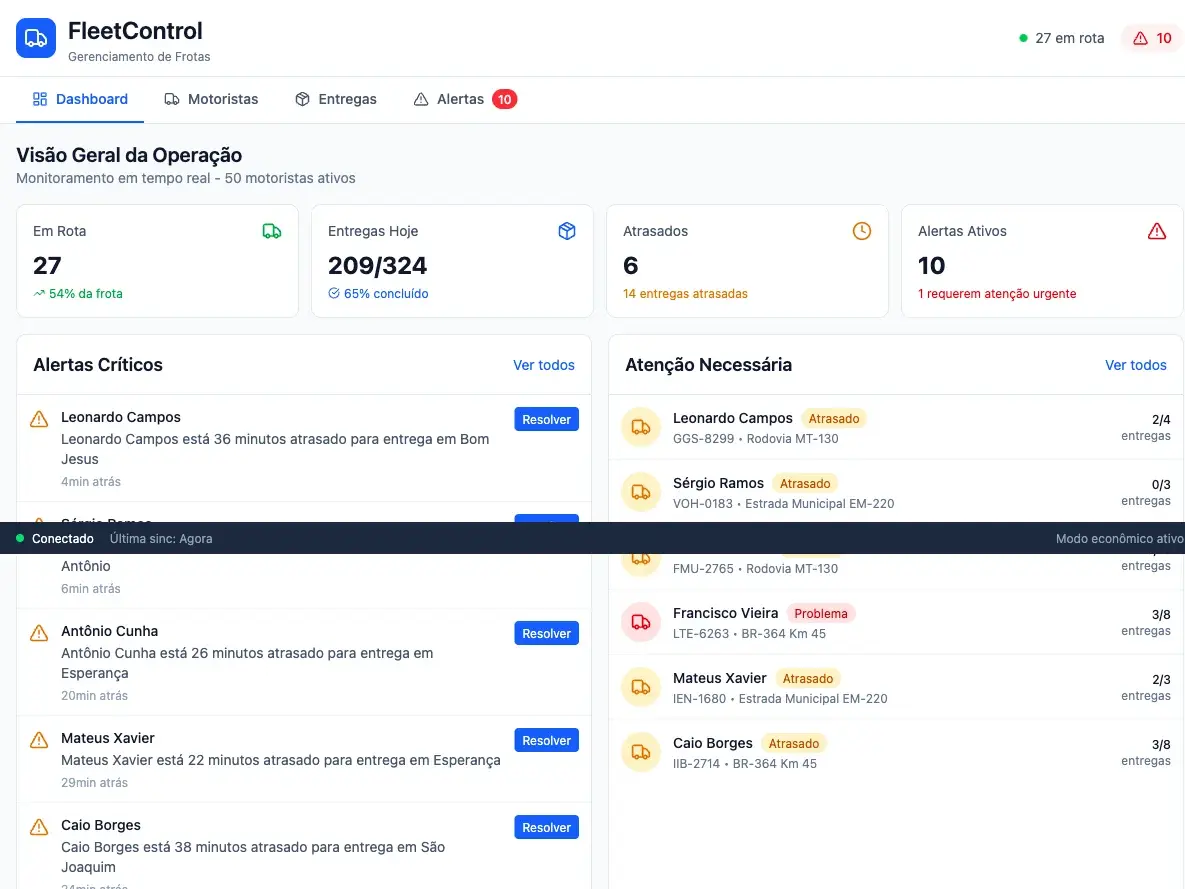
Task: Open the Dashboard tab
Action: tap(80, 99)
